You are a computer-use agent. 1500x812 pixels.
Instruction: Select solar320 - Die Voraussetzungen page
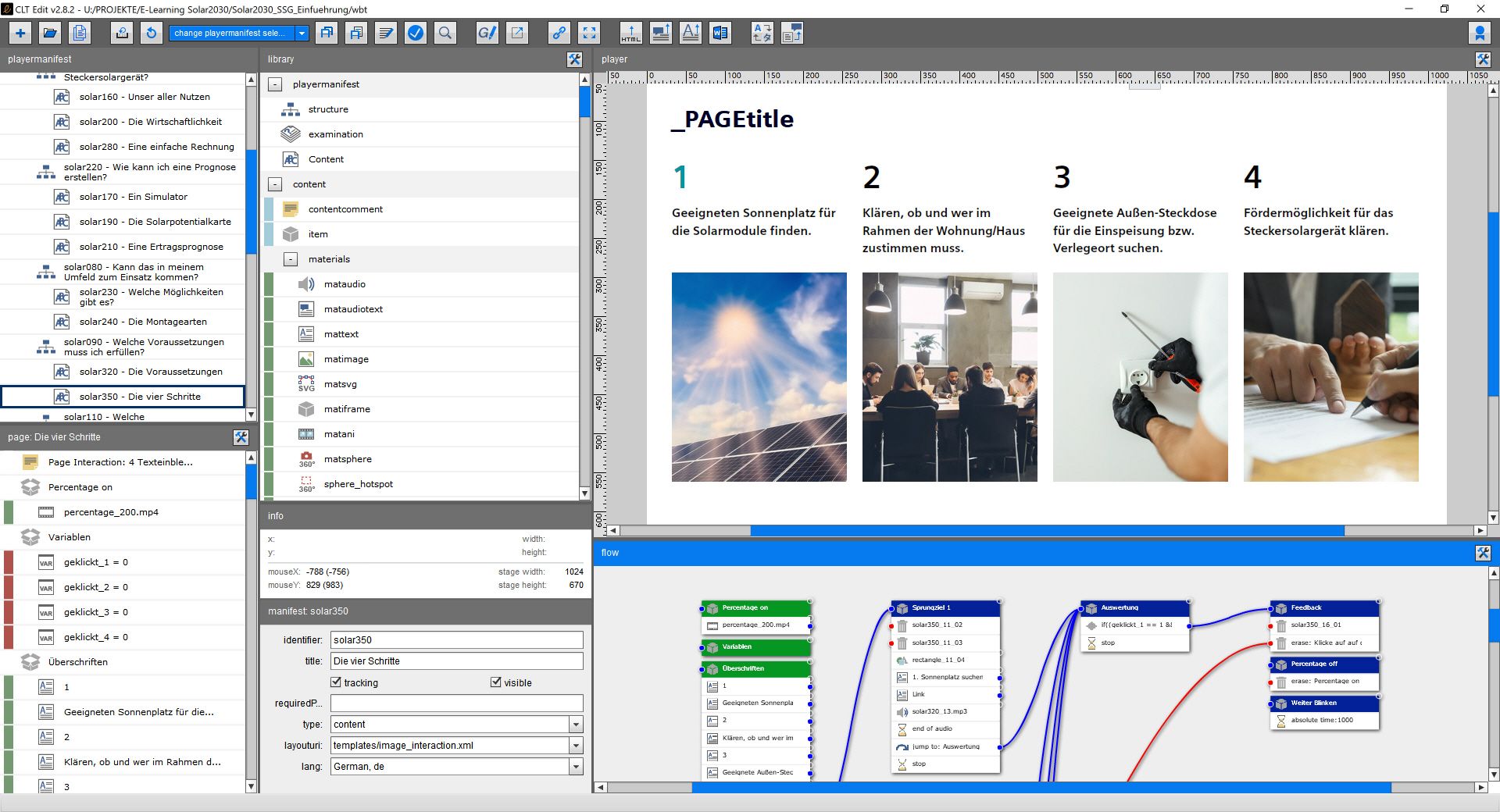[150, 372]
